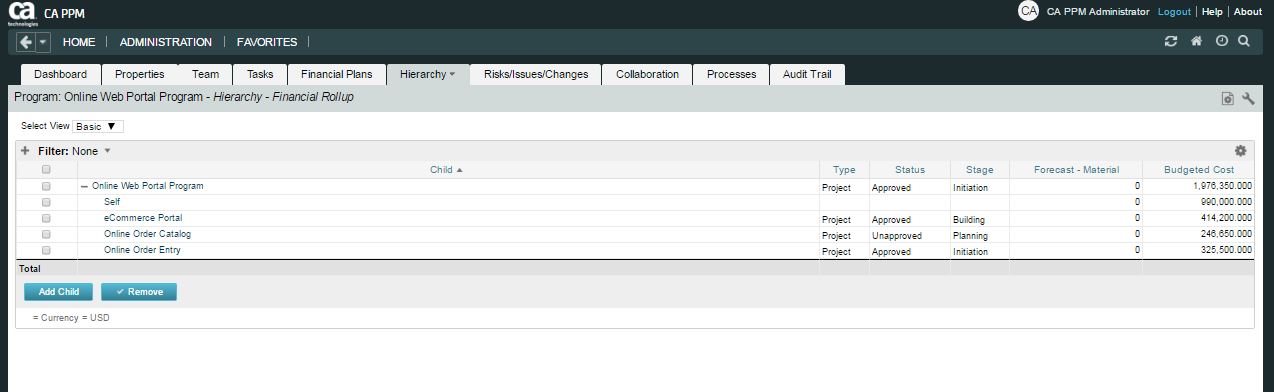Click the 246,650.000 budgeted cost value
The image size is (1274, 392).
(x=1225, y=234)
